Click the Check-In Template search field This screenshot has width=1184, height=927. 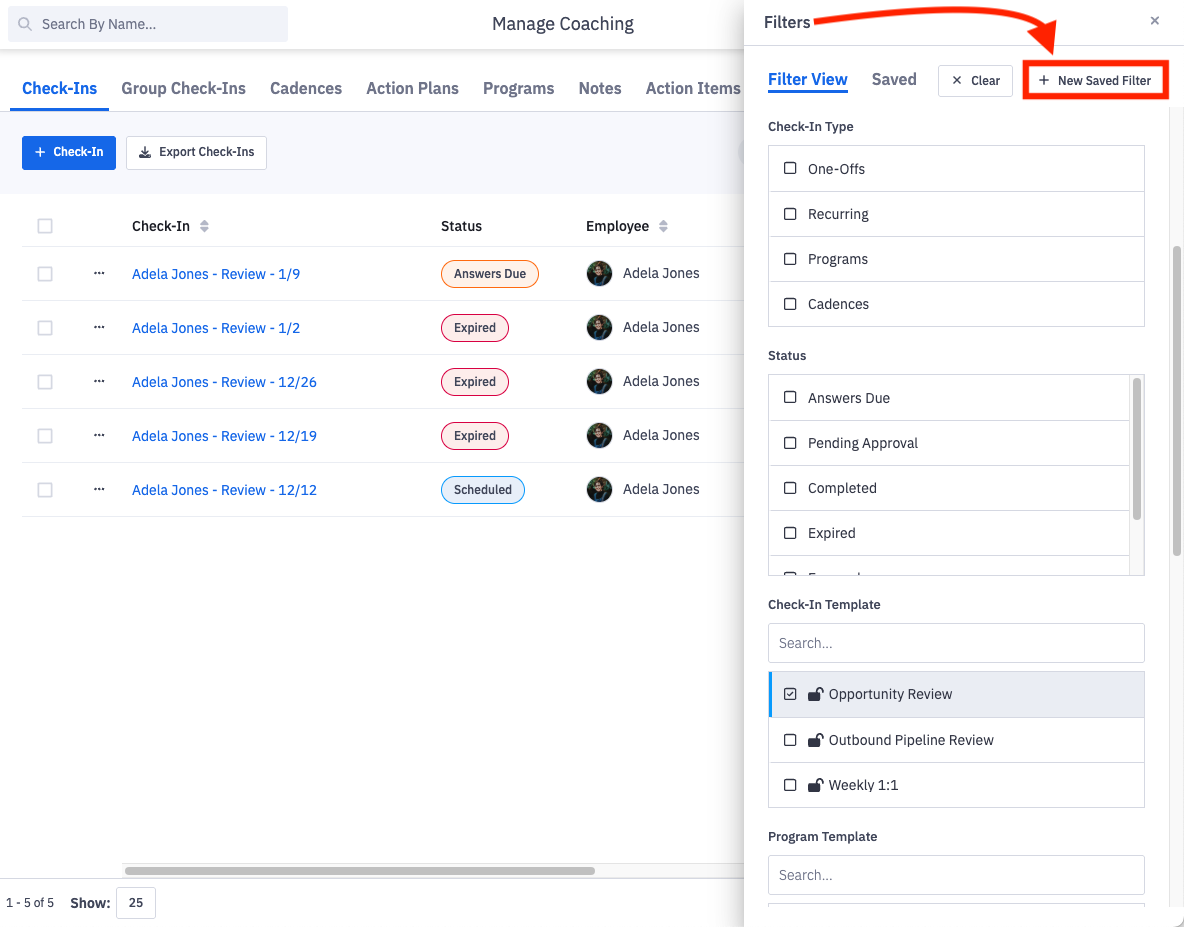tap(956, 643)
